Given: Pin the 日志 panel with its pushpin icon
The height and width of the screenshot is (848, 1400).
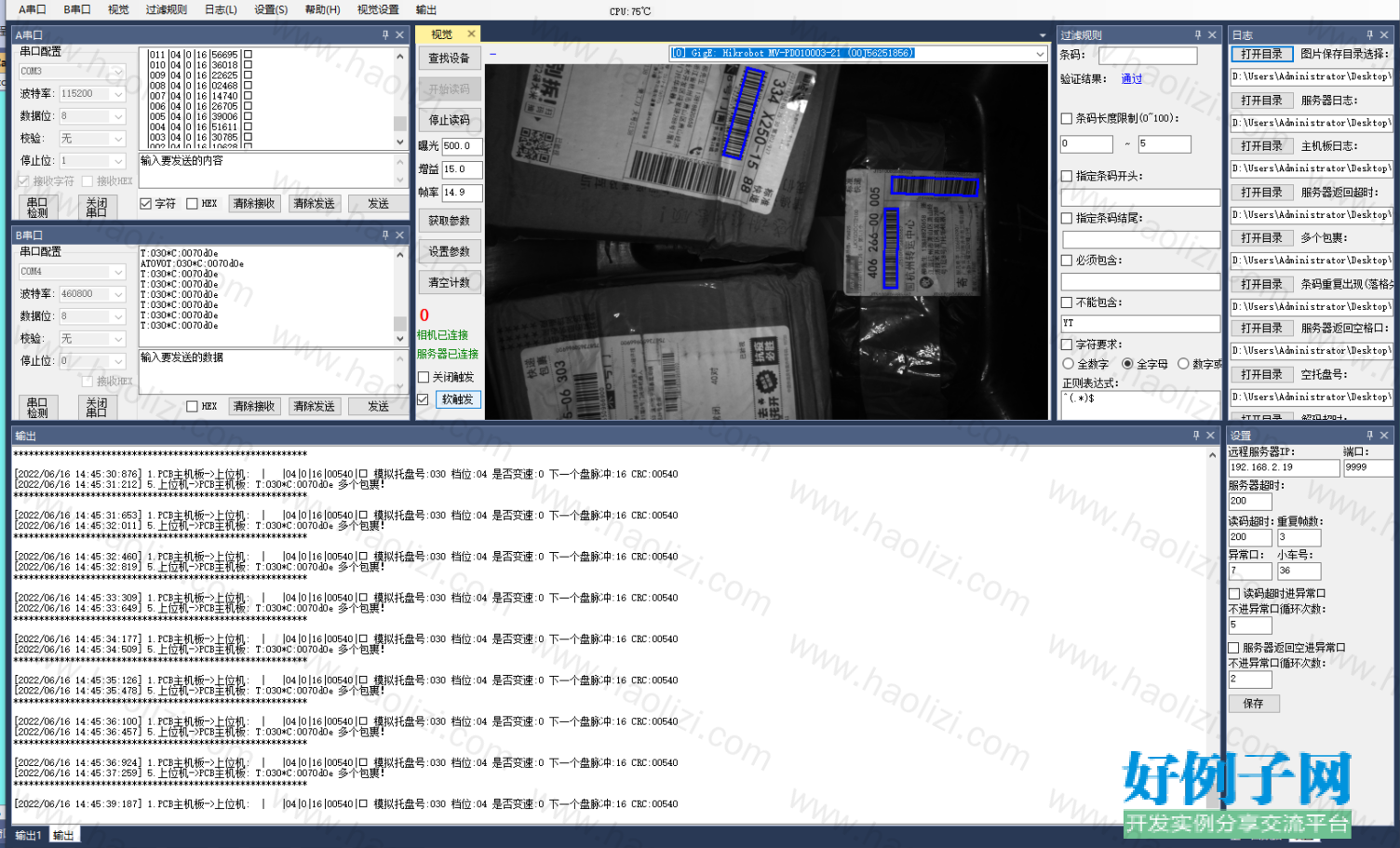Looking at the screenshot, I should click(1369, 34).
